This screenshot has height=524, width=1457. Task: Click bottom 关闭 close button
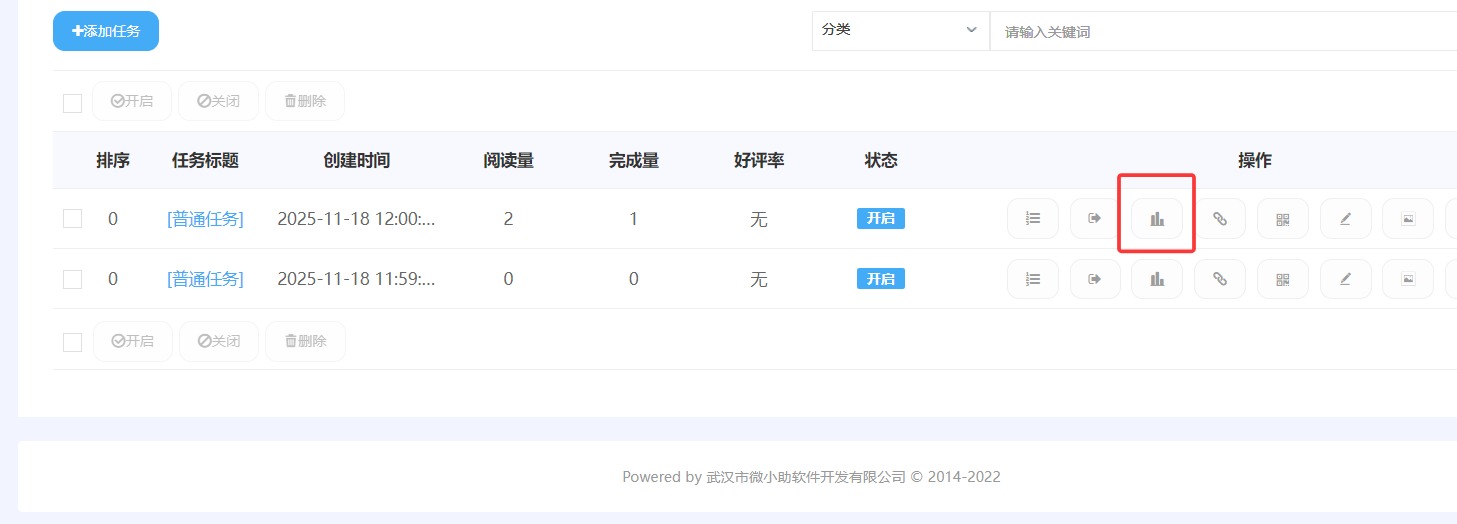click(219, 341)
